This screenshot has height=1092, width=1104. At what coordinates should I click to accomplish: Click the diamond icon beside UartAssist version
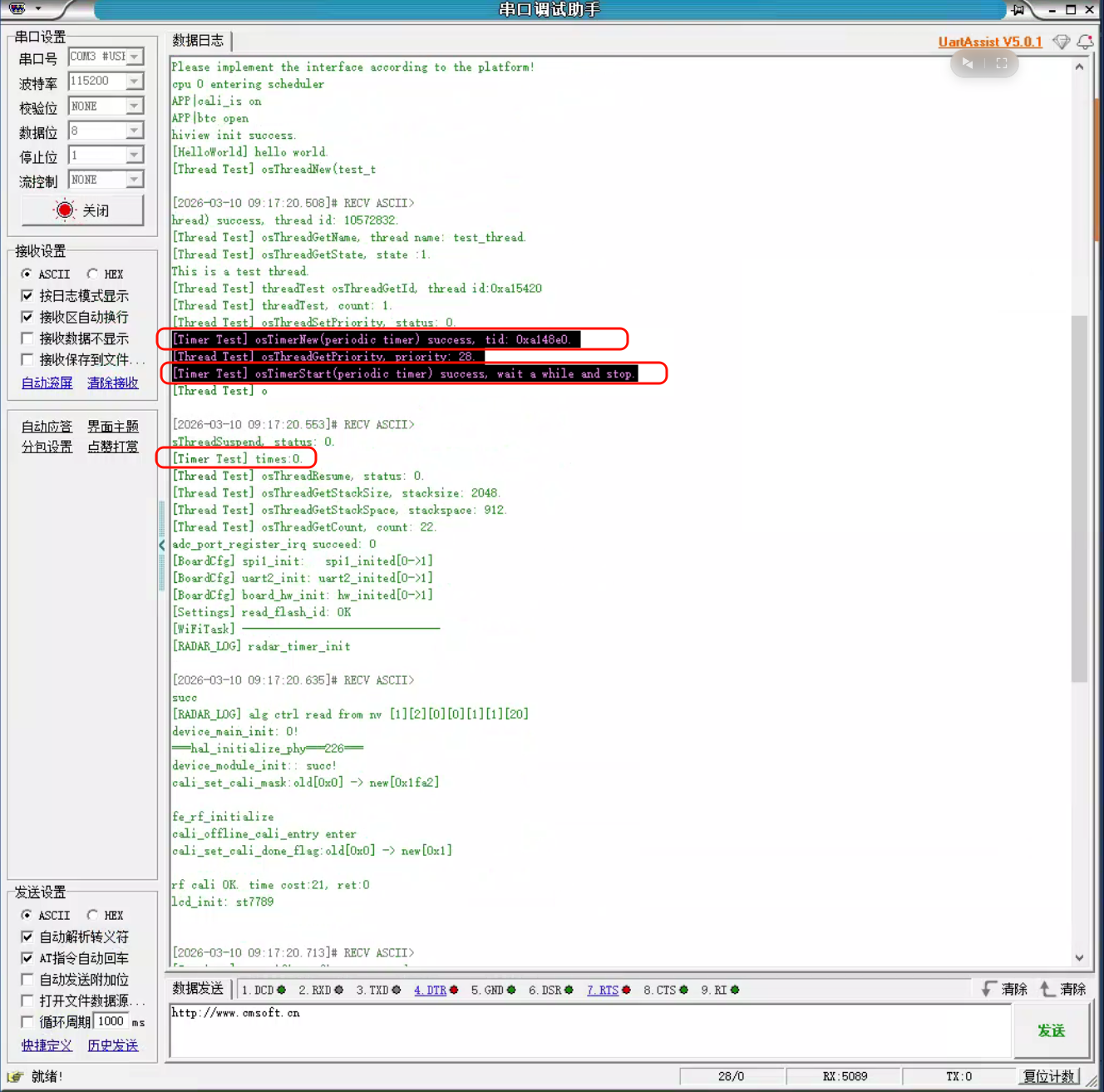point(1061,42)
